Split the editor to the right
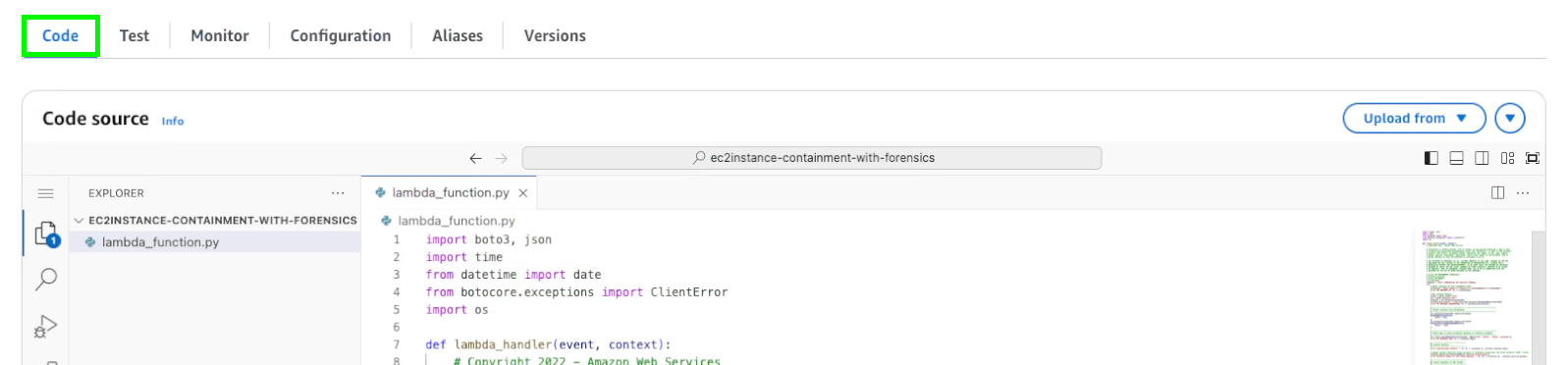Screen dimensions: 1568x365 click(1497, 193)
